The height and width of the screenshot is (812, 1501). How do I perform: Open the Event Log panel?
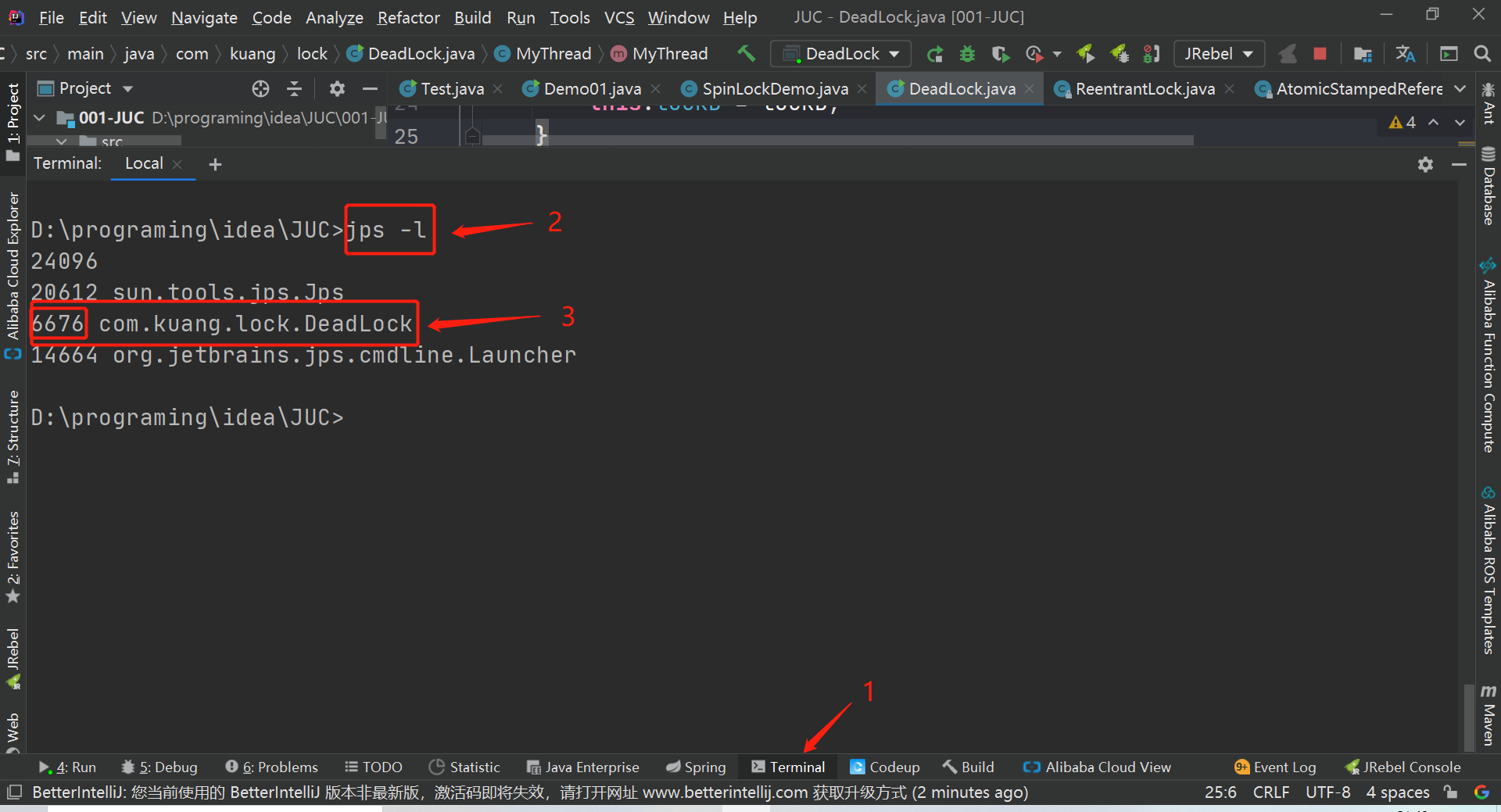tap(1275, 767)
